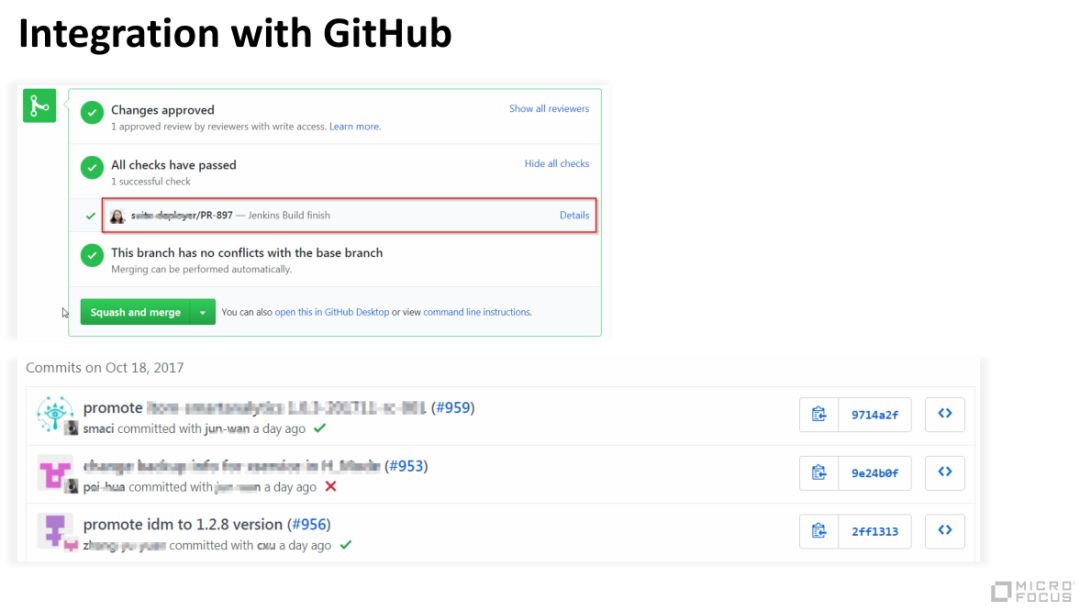Hide all checks list
This screenshot has height=611, width=1080.
[557, 164]
